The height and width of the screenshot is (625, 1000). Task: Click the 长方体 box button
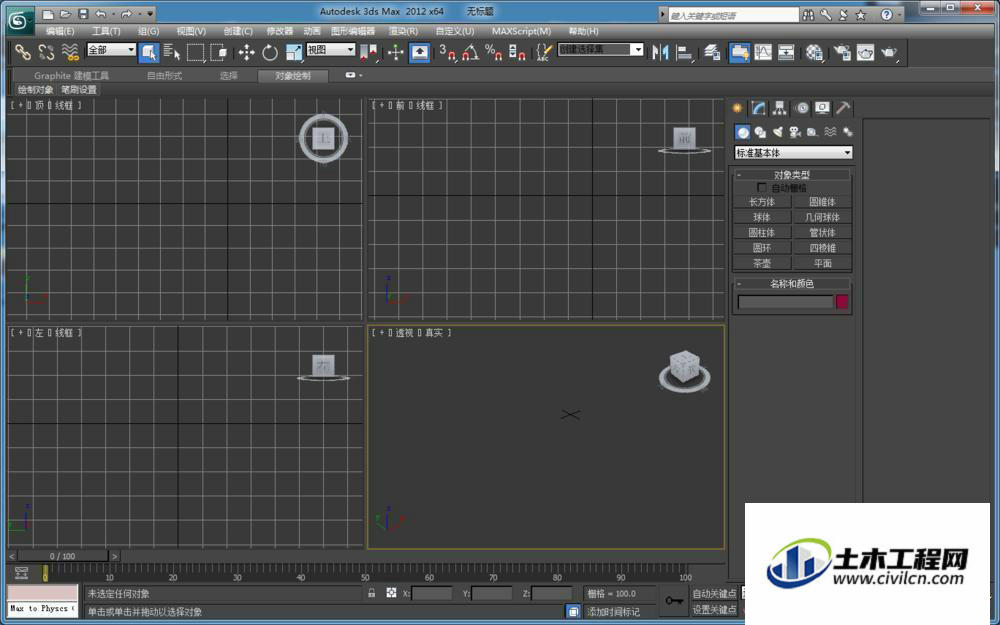pyautogui.click(x=762, y=202)
